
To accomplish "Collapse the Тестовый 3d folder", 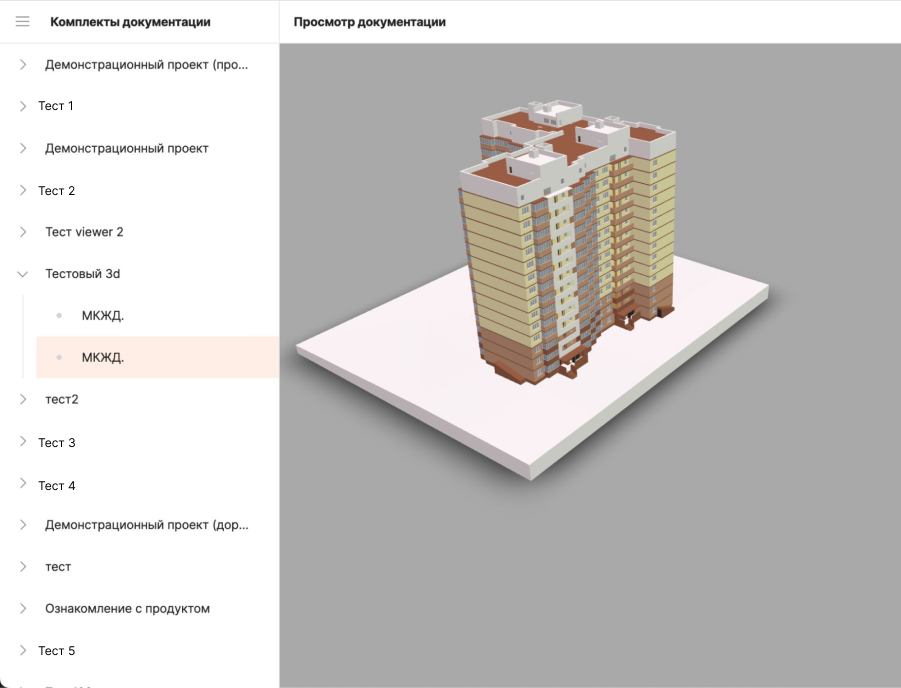I will click(23, 274).
